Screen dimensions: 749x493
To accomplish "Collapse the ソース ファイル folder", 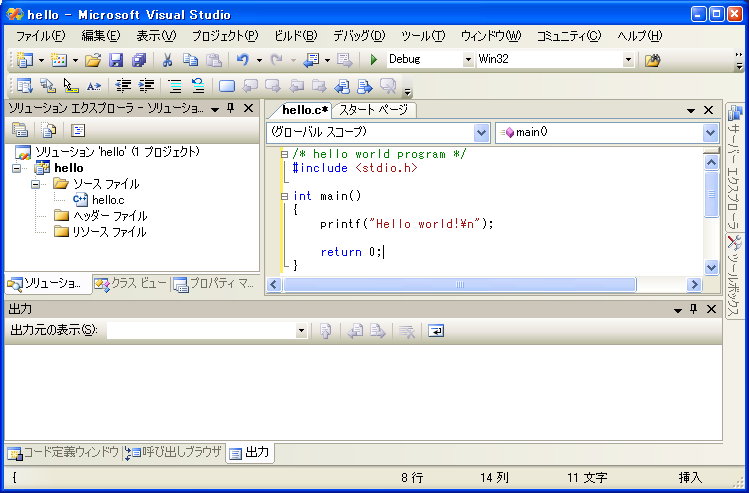I will click(35, 184).
